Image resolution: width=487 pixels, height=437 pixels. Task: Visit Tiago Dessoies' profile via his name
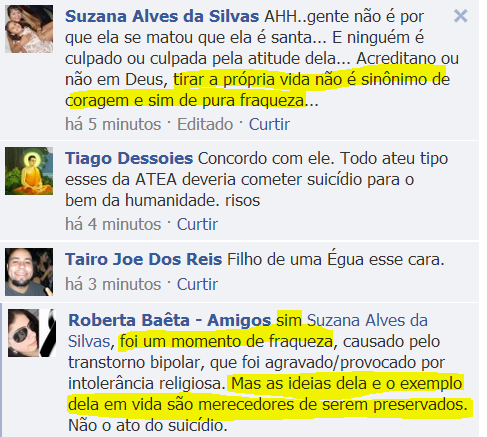(x=129, y=158)
